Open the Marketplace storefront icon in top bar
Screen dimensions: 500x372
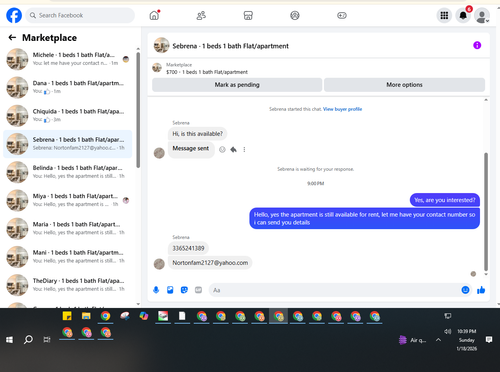[248, 15]
